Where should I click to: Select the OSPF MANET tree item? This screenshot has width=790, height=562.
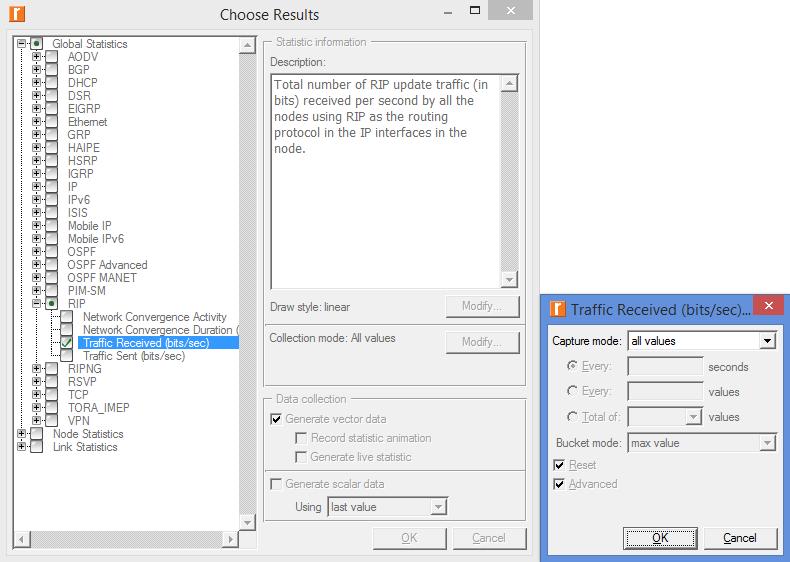tap(102, 278)
